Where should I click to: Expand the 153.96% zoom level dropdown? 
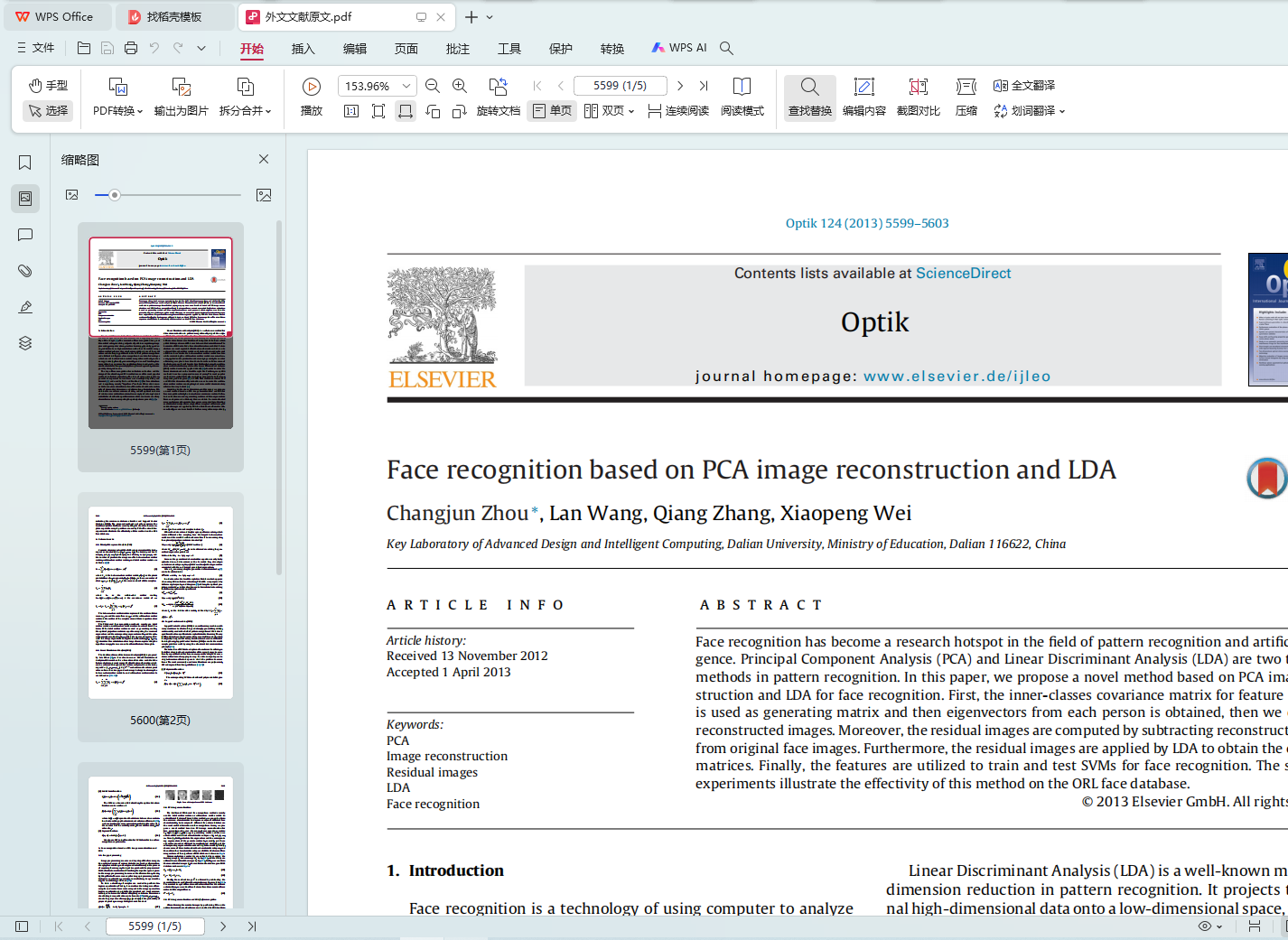pos(406,87)
